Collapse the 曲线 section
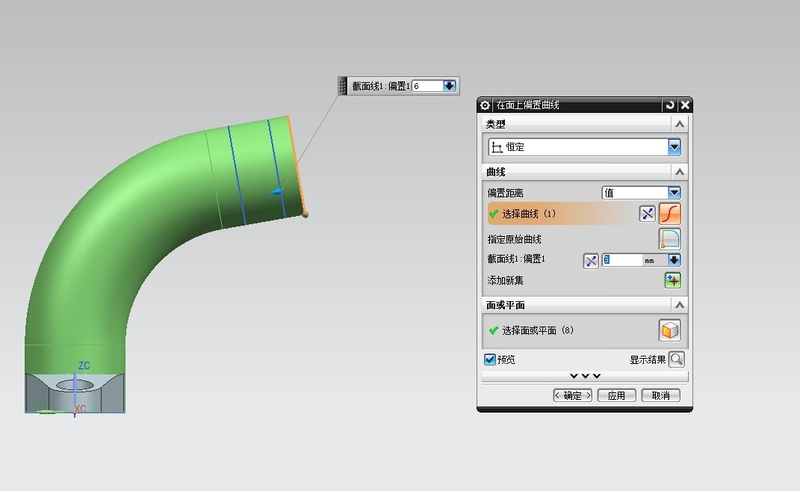 (x=680, y=171)
